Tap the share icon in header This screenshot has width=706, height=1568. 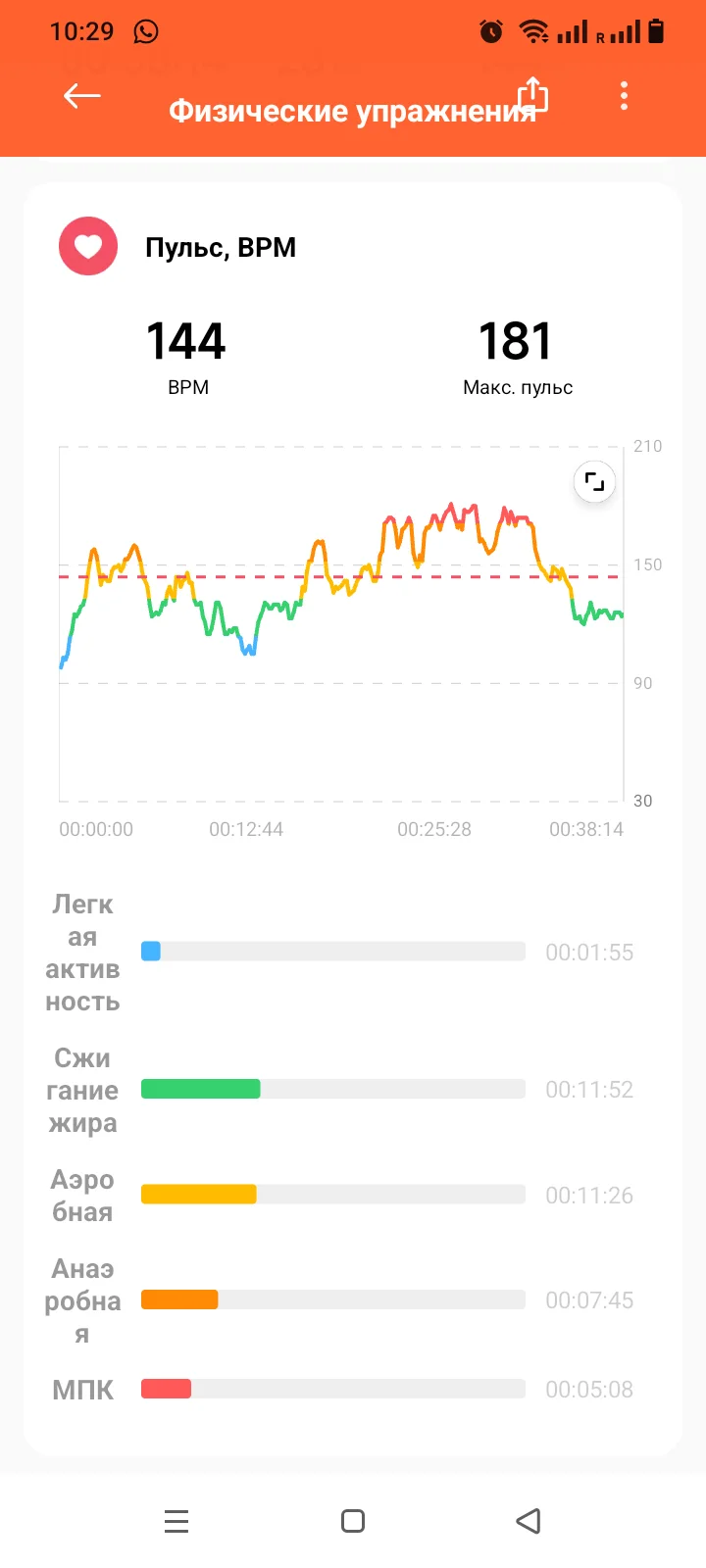(532, 95)
